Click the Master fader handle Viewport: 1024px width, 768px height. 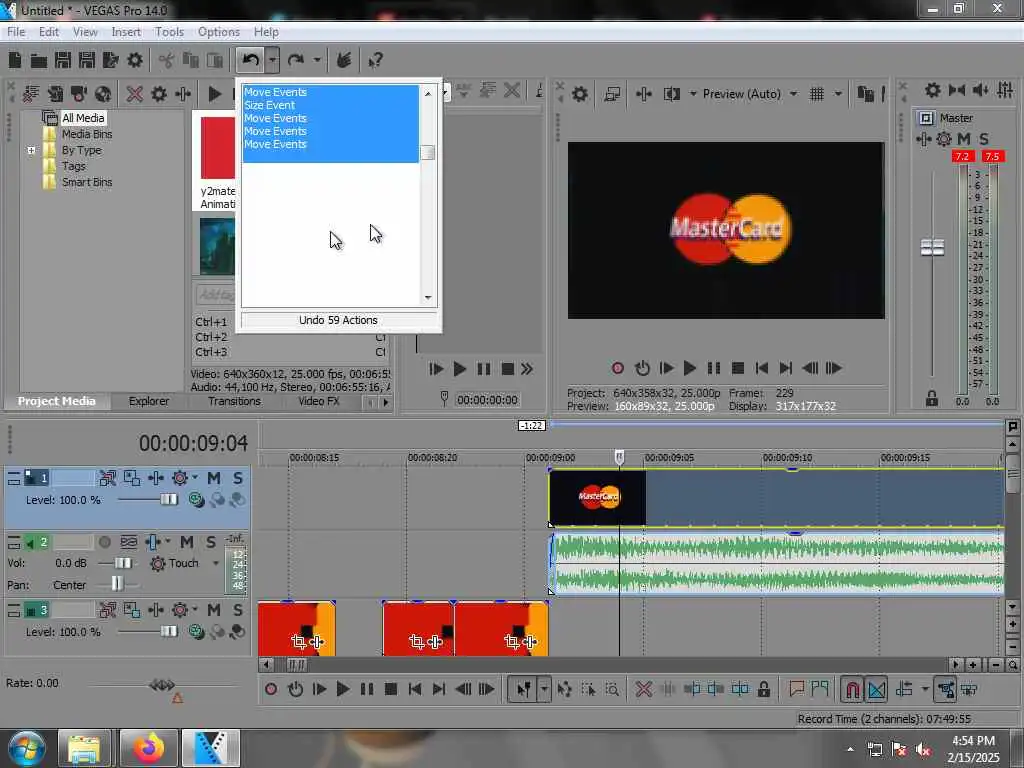tap(932, 248)
